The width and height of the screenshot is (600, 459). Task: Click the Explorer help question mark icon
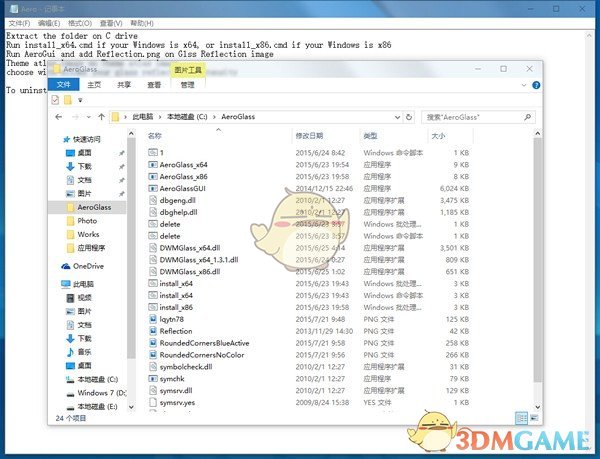(536, 85)
